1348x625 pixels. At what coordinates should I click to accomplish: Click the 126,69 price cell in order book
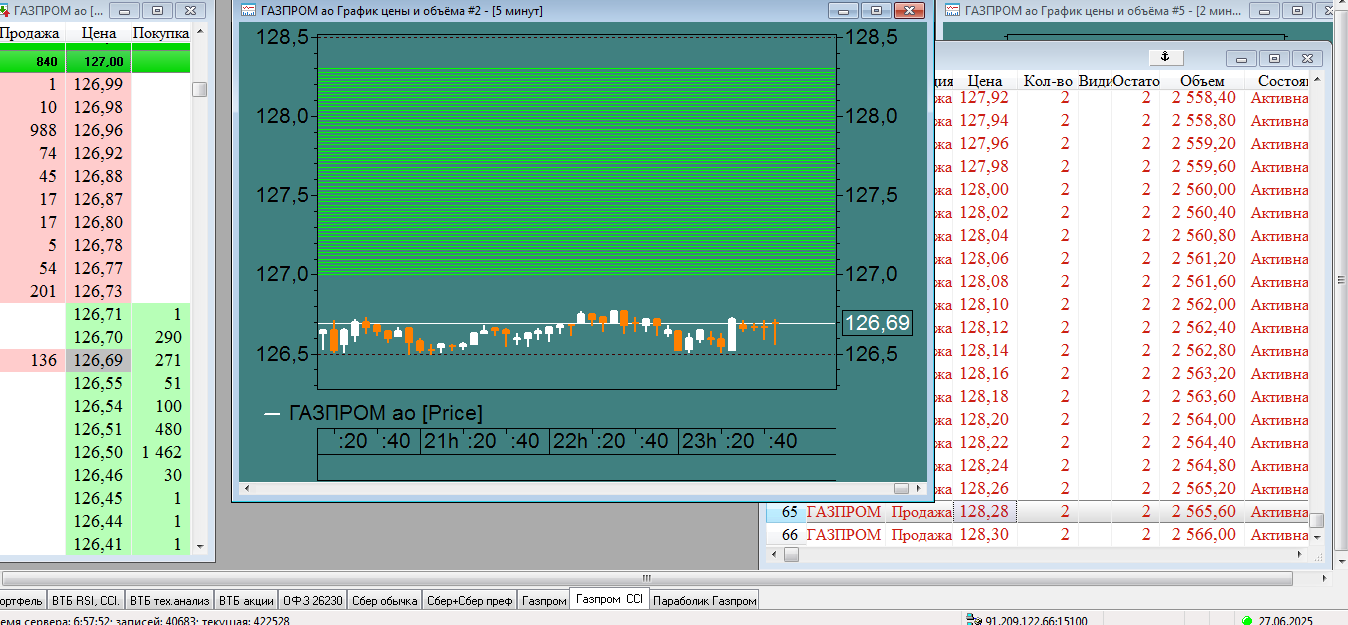click(x=98, y=360)
